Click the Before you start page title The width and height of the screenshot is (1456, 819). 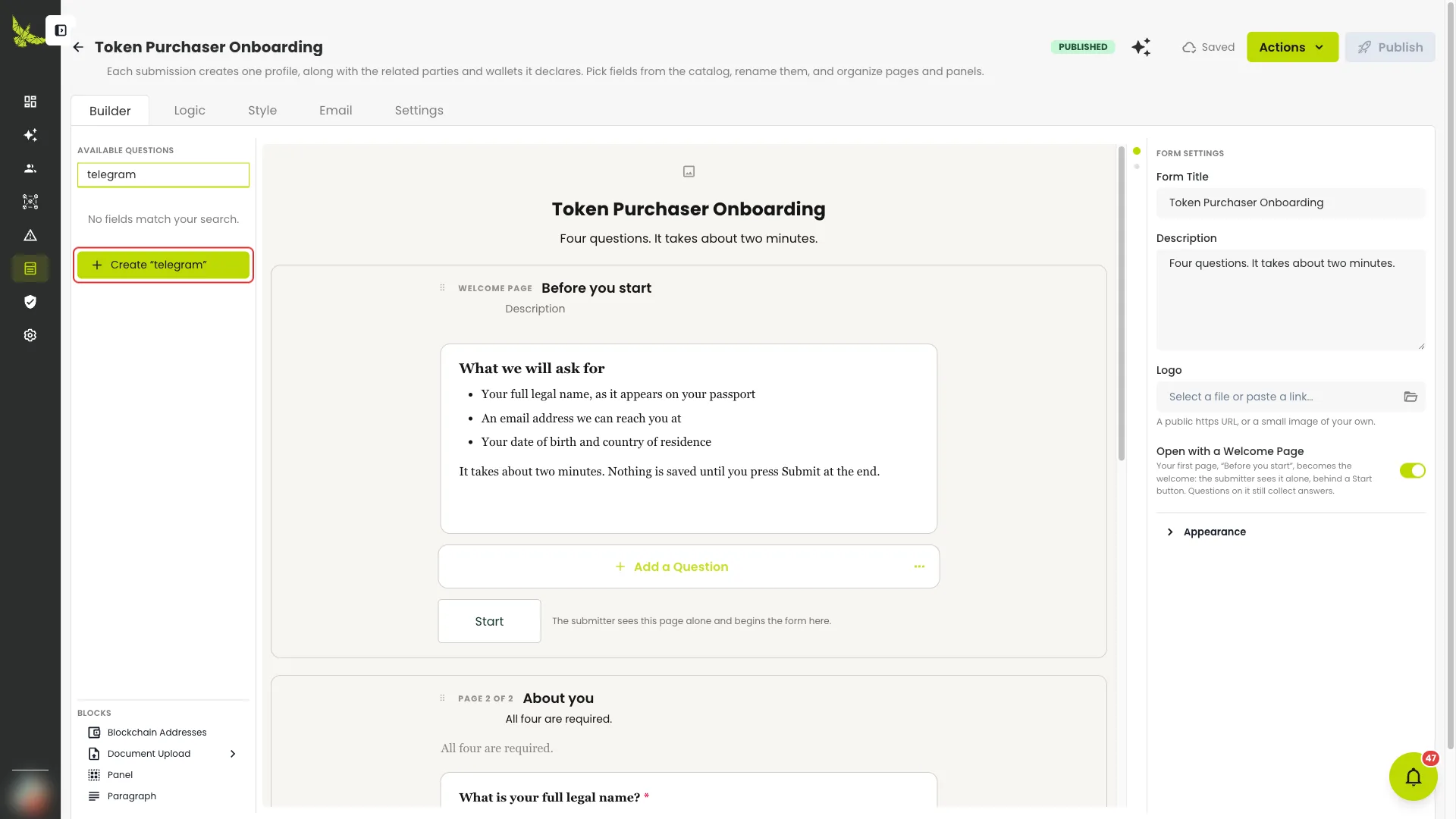(x=596, y=288)
